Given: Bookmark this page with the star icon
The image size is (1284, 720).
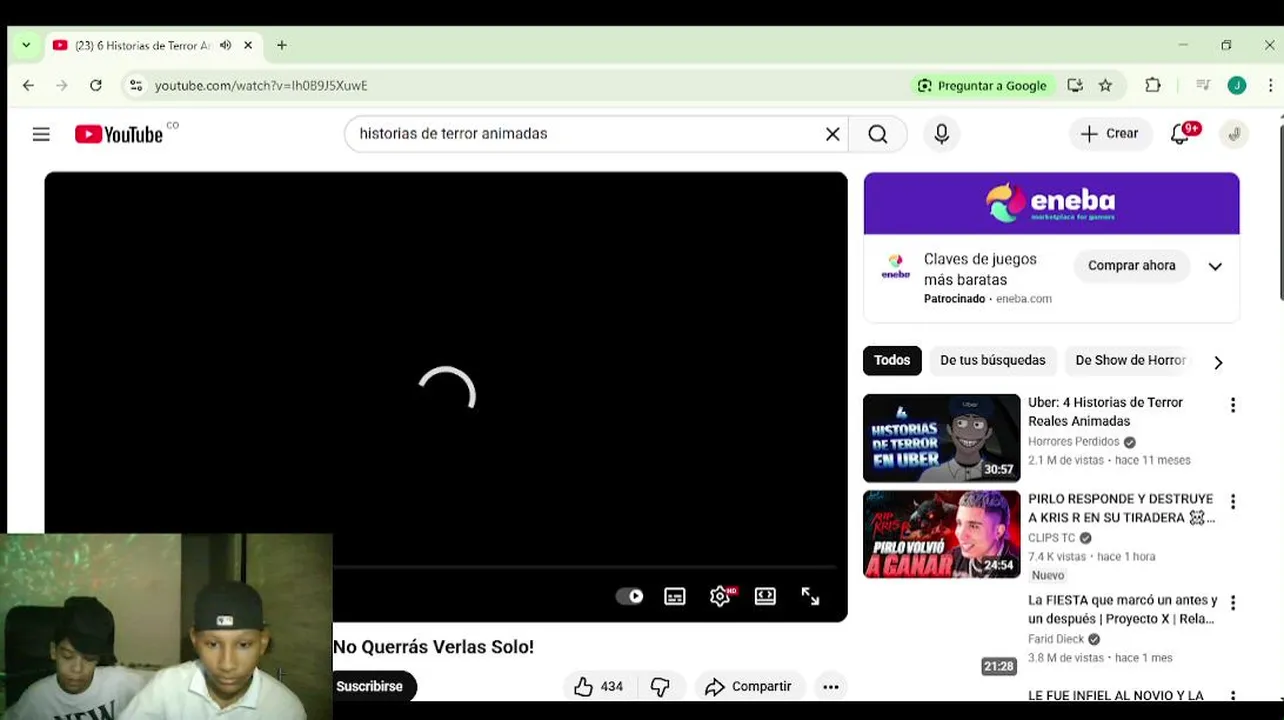Looking at the screenshot, I should (x=1105, y=86).
